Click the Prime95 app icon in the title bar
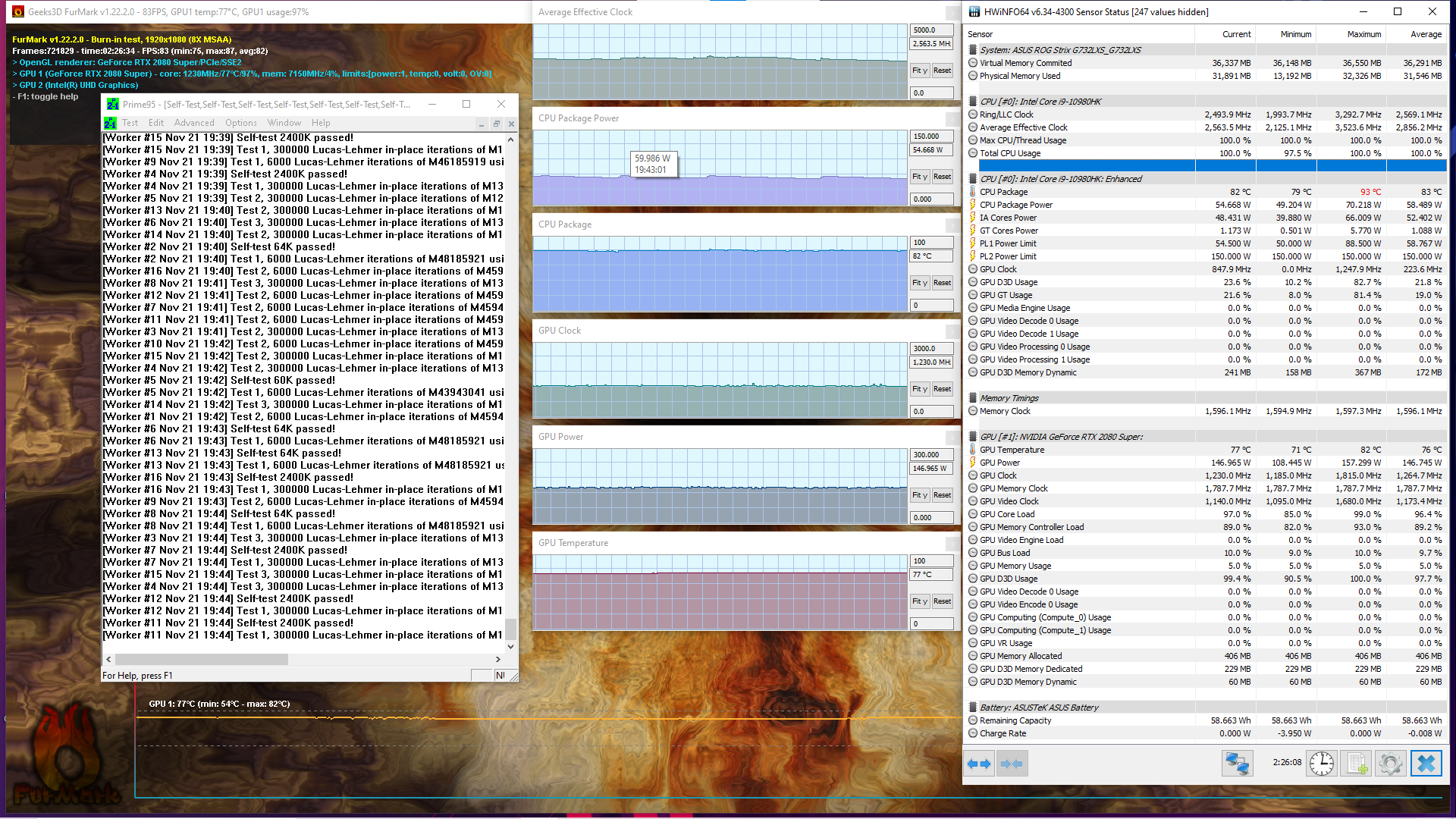1456x819 pixels. (113, 104)
